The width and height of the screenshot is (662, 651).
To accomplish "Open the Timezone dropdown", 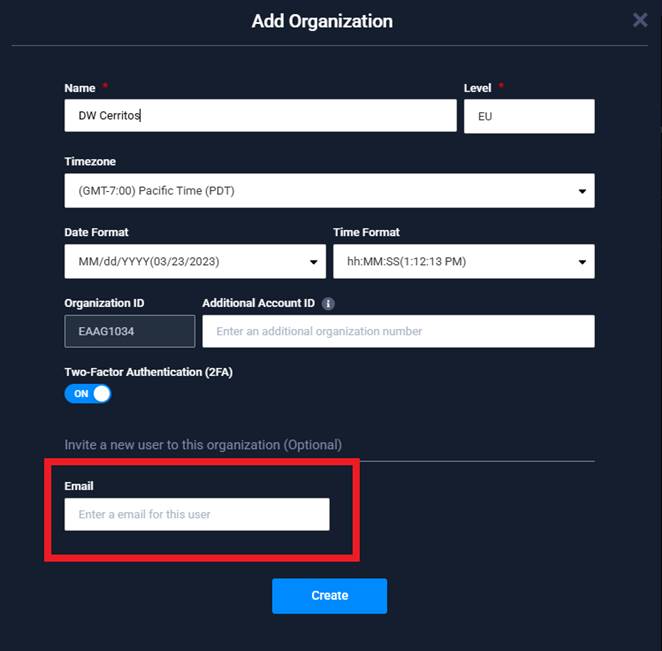I will [329, 191].
